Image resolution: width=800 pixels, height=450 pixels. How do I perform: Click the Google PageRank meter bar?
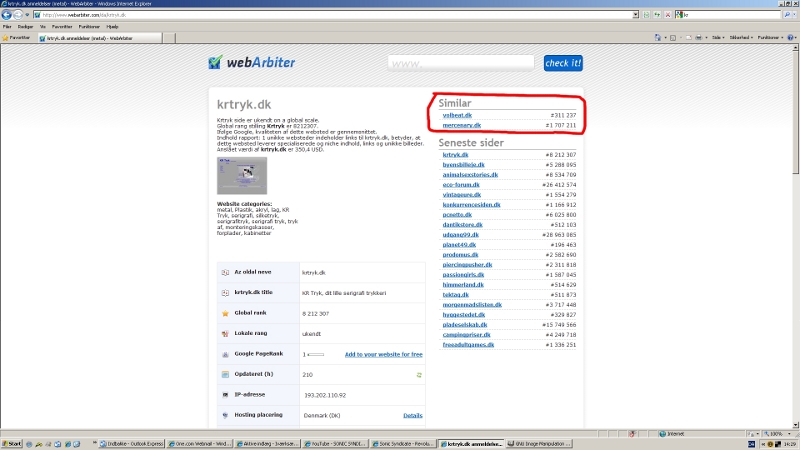[316, 354]
